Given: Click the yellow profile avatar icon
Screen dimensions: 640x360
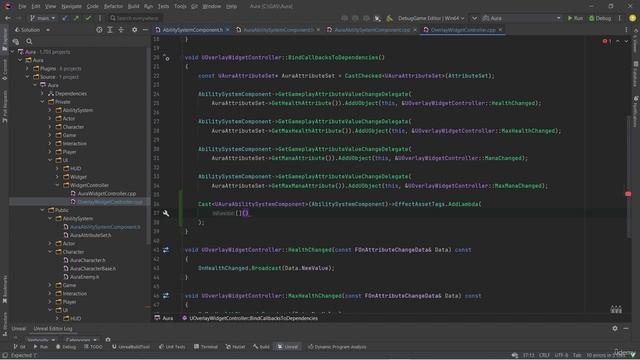Looking at the screenshot, I should click(632, 18).
